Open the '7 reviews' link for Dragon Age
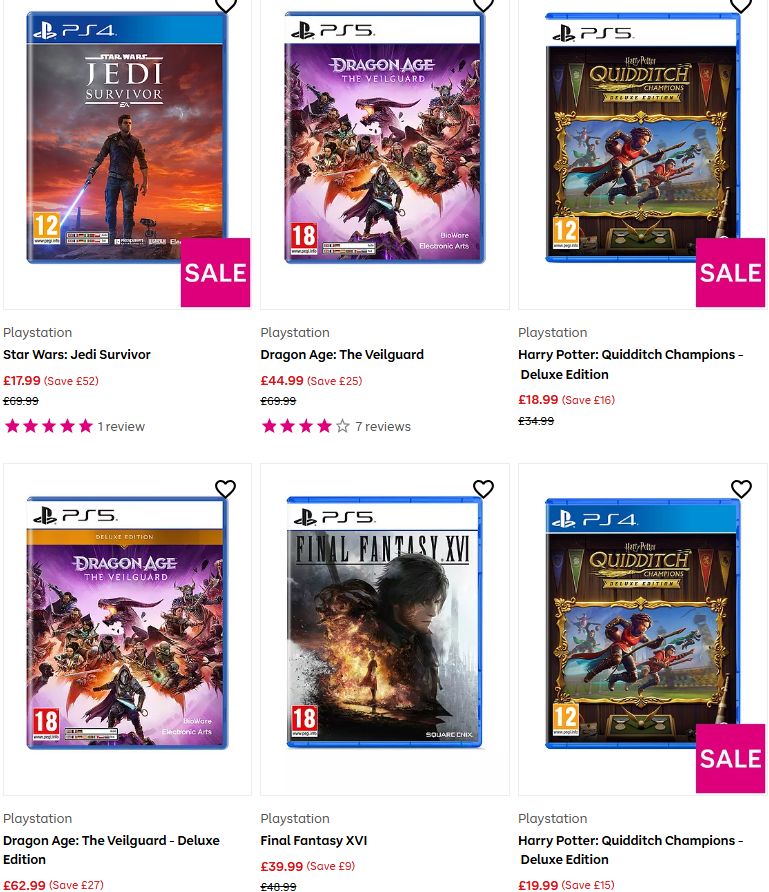The image size is (769, 892). pos(383,426)
